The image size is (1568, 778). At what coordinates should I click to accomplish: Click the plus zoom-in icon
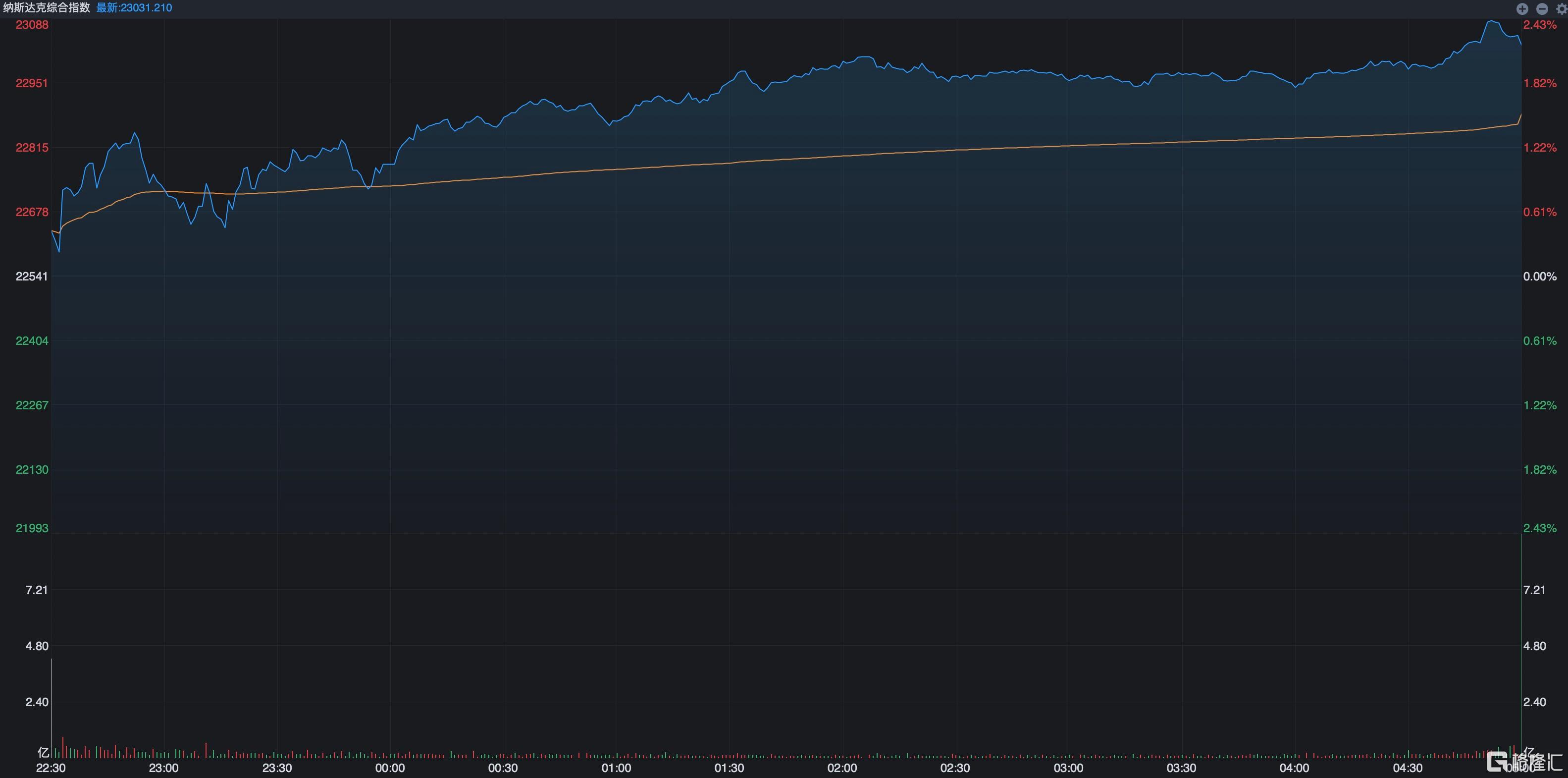1522,8
